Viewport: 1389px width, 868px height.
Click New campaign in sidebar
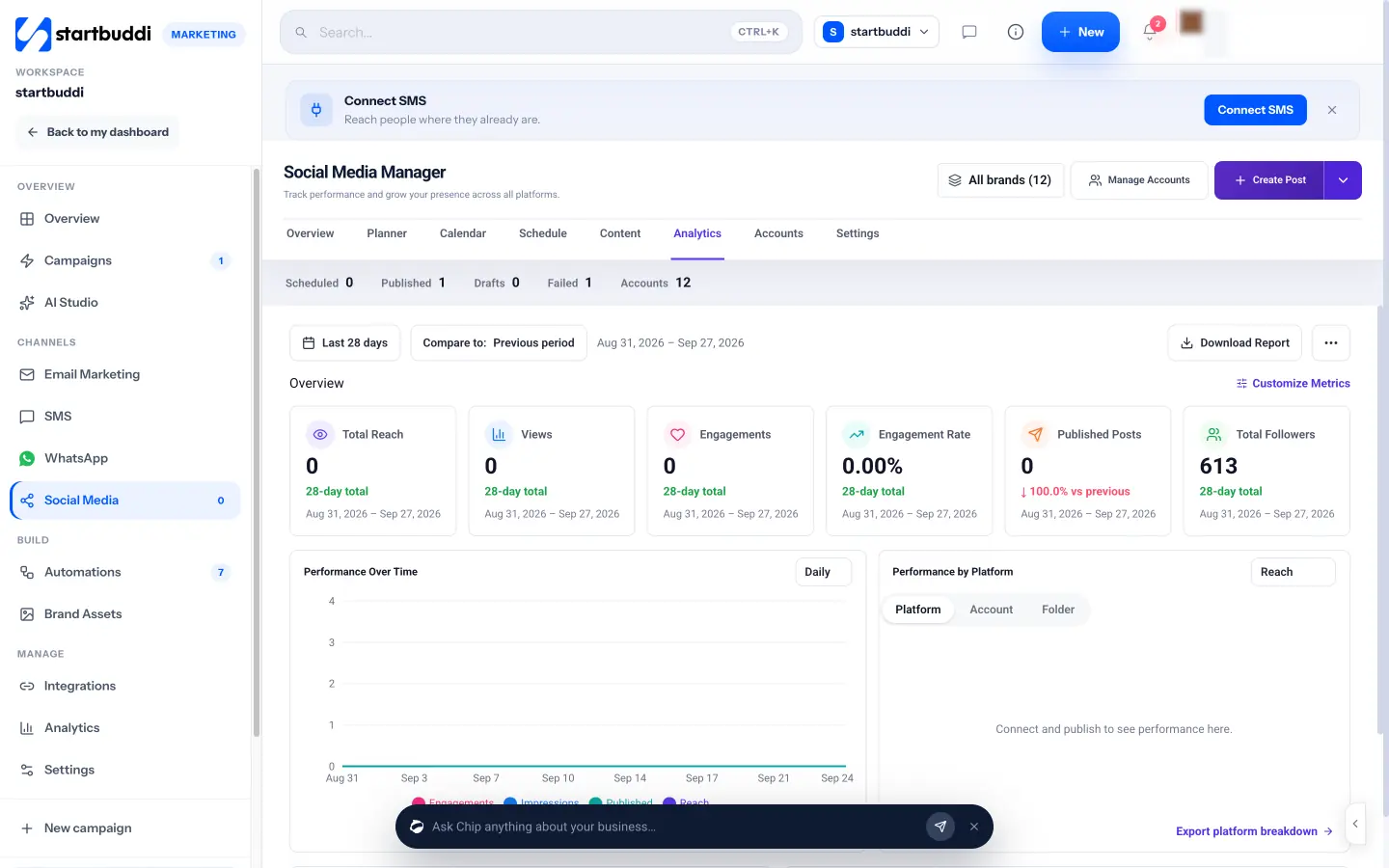point(125,828)
